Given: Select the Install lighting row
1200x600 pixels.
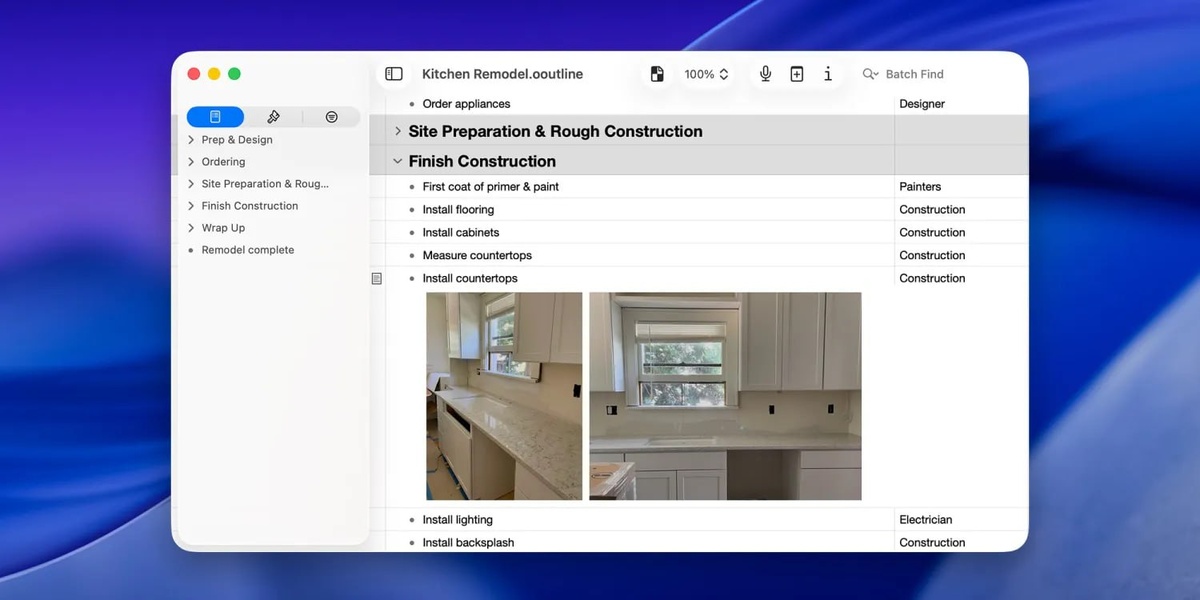Looking at the screenshot, I should click(458, 520).
